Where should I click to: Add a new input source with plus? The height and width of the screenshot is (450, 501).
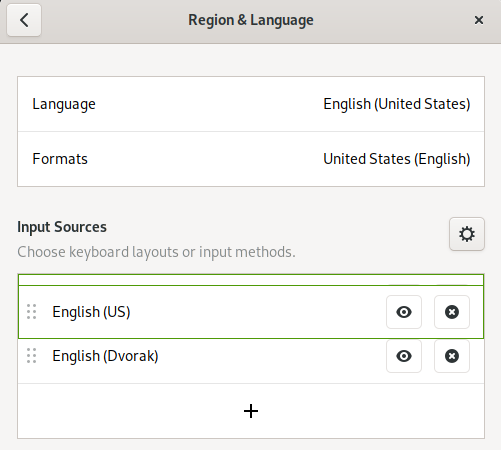pos(251,411)
